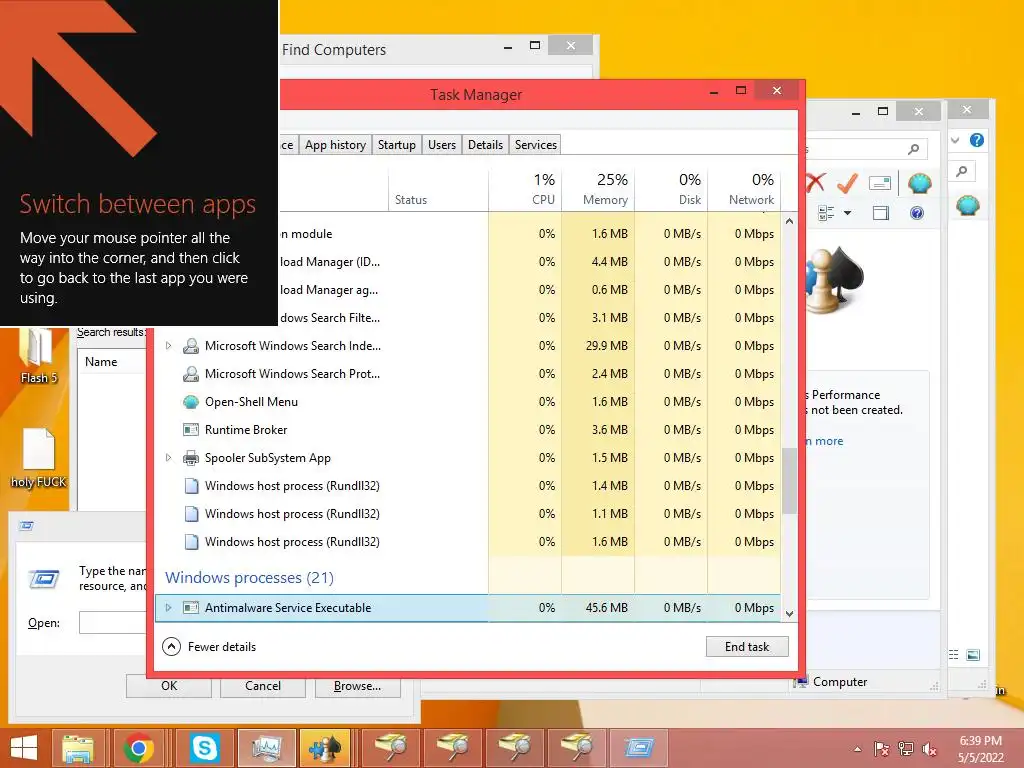Image resolution: width=1024 pixels, height=768 pixels.
Task: Click the orange checkmark properties icon
Action: click(x=846, y=183)
